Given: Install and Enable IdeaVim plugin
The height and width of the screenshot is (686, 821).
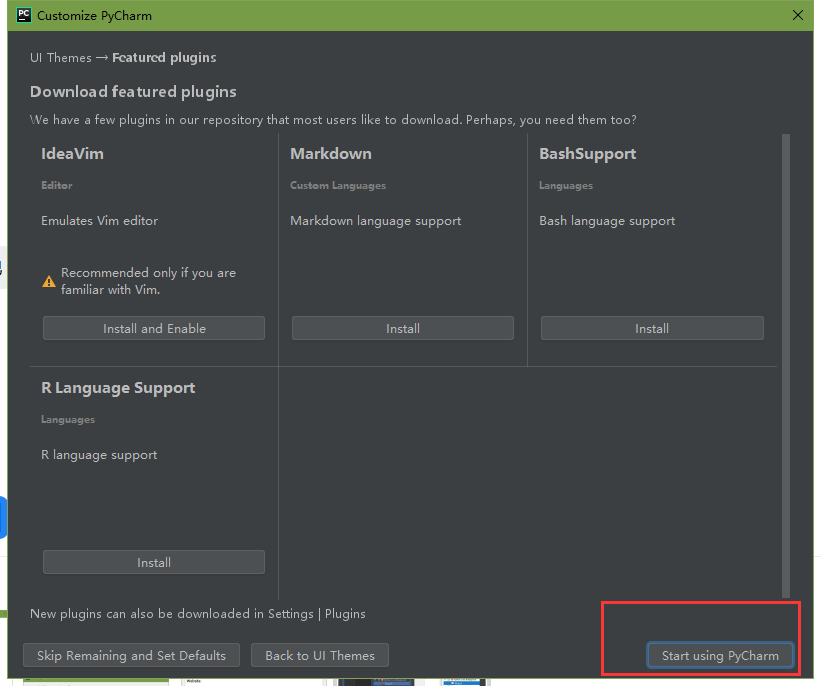Looking at the screenshot, I should [154, 328].
